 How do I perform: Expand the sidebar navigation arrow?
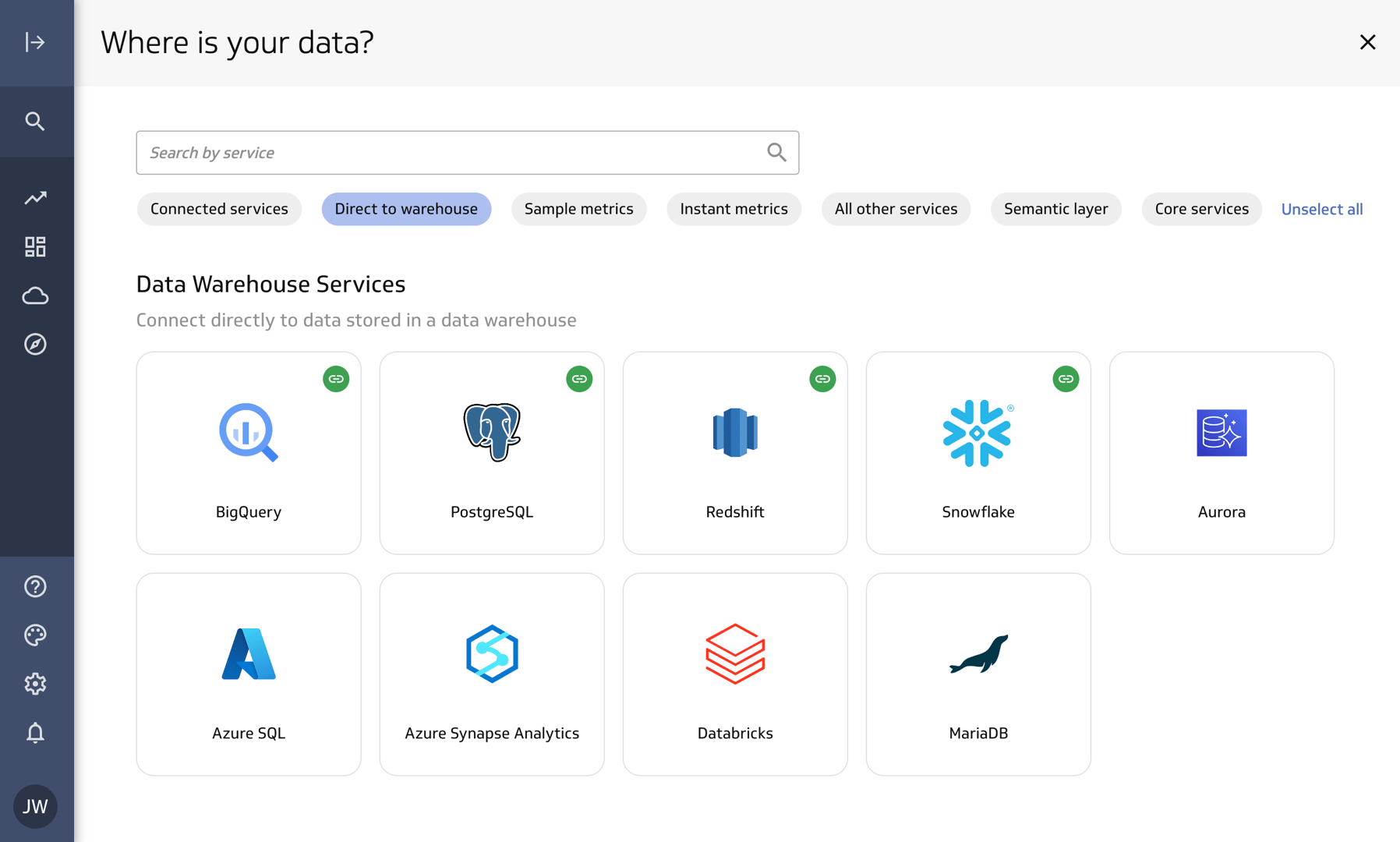[x=35, y=42]
